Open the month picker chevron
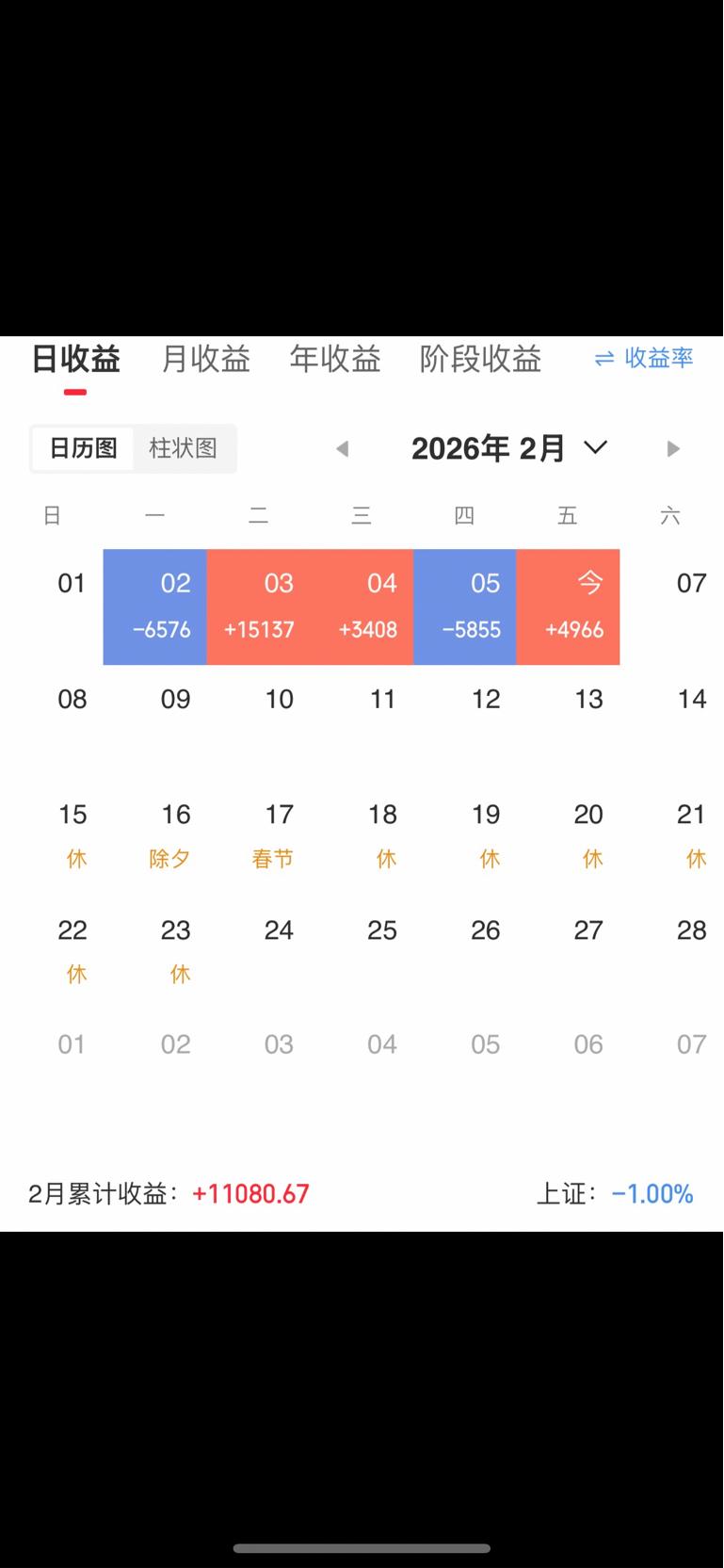 pos(596,447)
